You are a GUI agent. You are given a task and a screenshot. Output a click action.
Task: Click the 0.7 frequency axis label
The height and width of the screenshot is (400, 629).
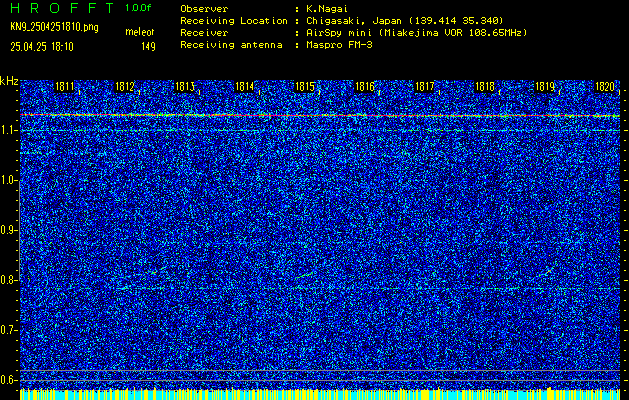[x=9, y=330]
